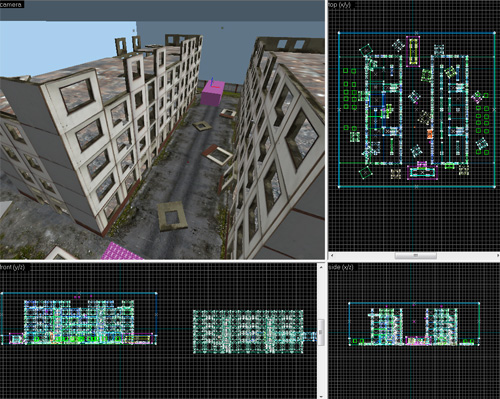Click the top-left corner handle of the cyan selection box in top view

point(339,33)
